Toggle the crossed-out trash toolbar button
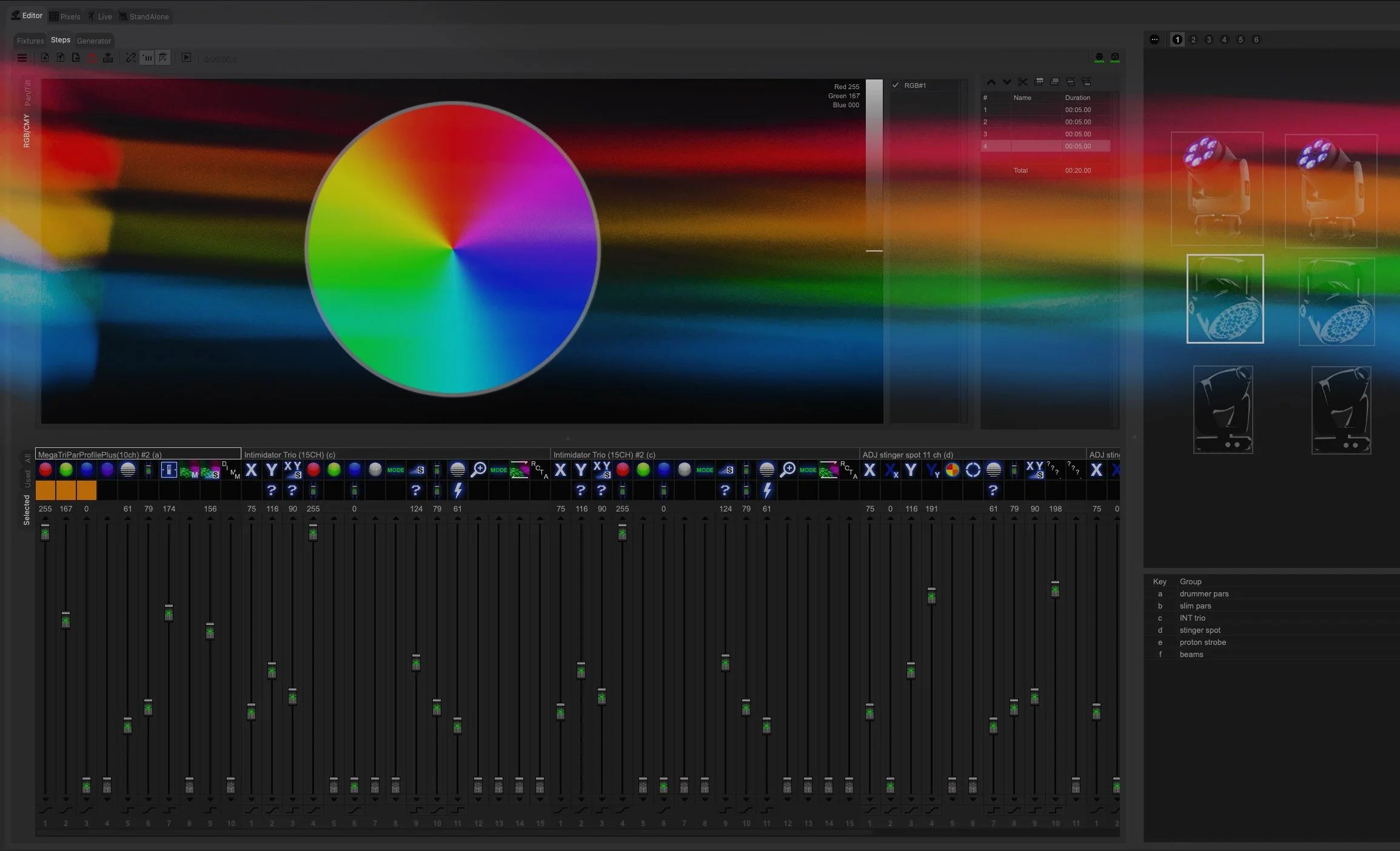Image resolution: width=1400 pixels, height=851 pixels. click(x=163, y=58)
